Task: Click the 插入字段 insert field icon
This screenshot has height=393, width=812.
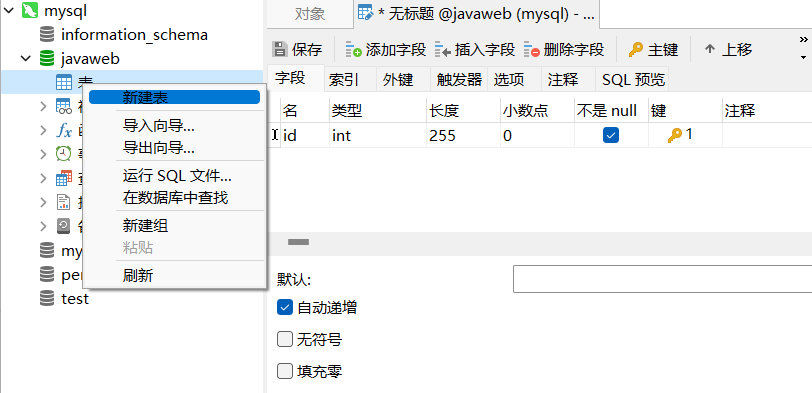Action: click(443, 50)
